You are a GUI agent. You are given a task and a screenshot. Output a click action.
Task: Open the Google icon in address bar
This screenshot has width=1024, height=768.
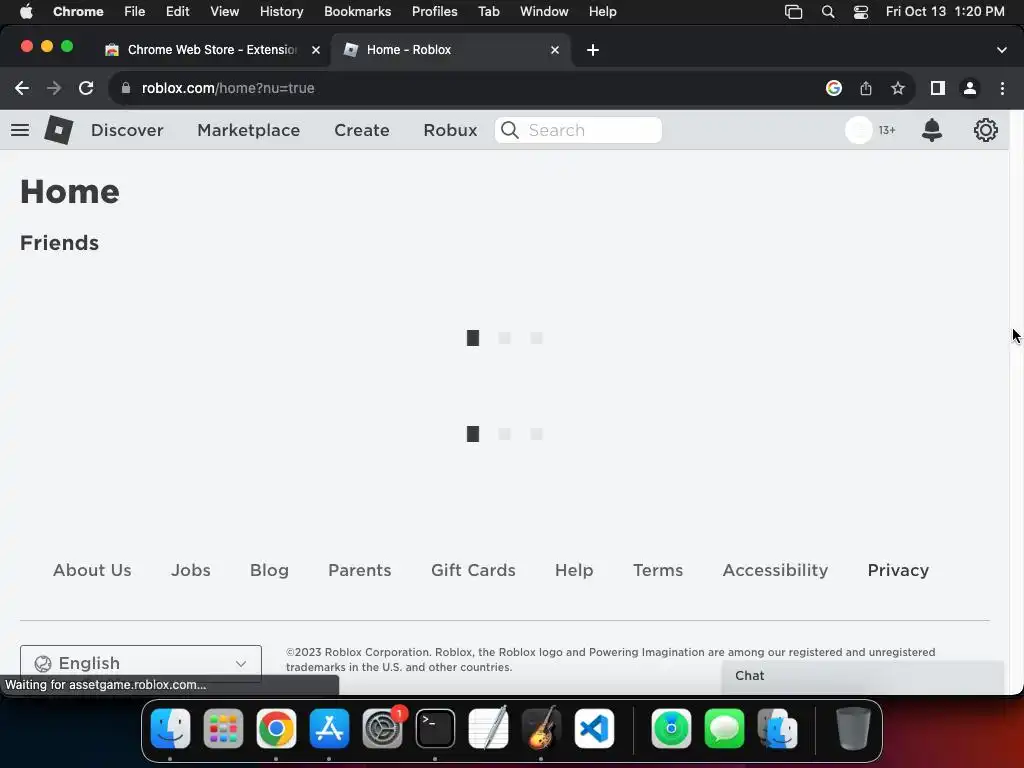point(834,88)
